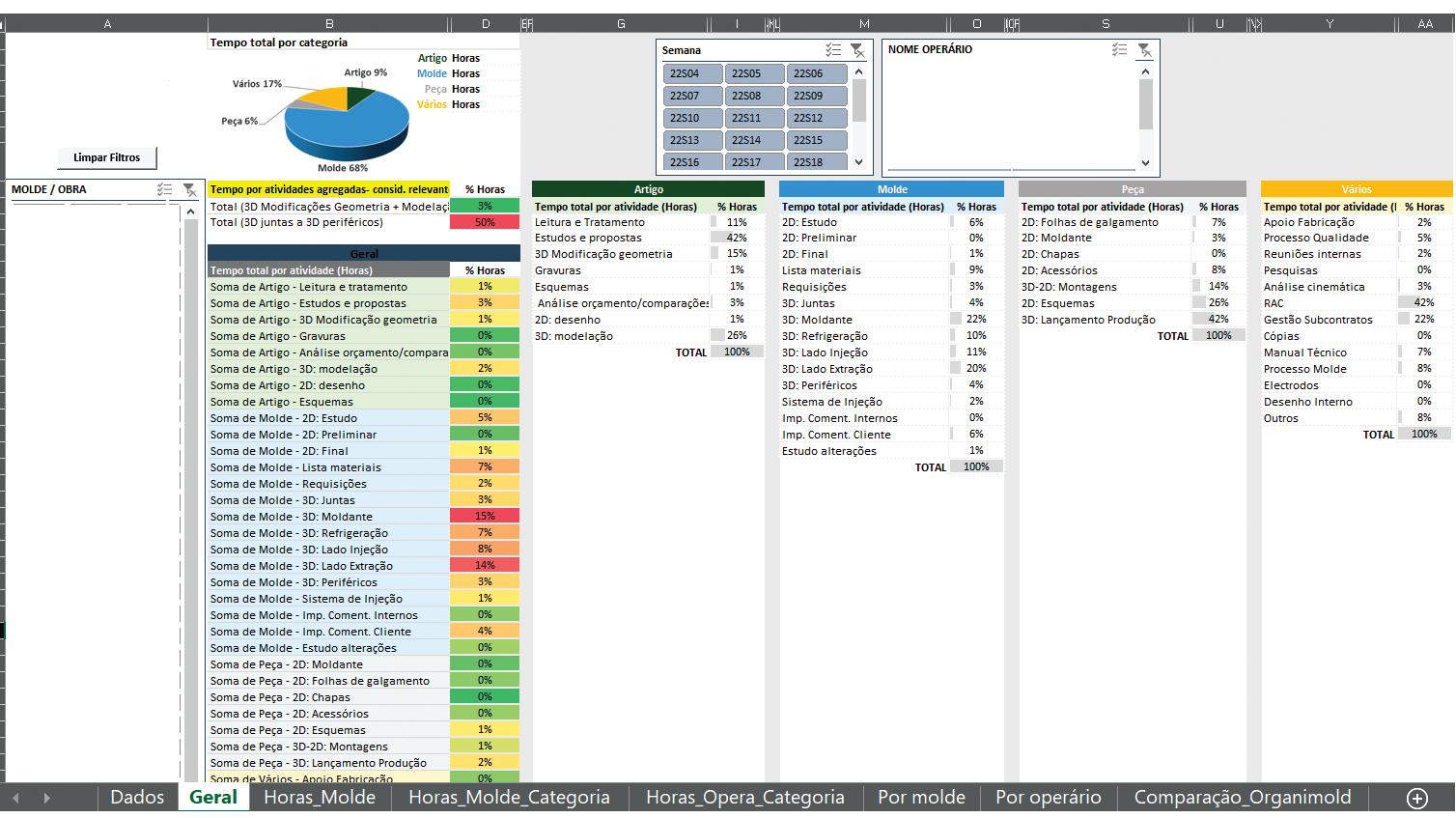This screenshot has height=818, width=1456.
Task: Select week 22S04 in Semana slicer
Action: [692, 73]
